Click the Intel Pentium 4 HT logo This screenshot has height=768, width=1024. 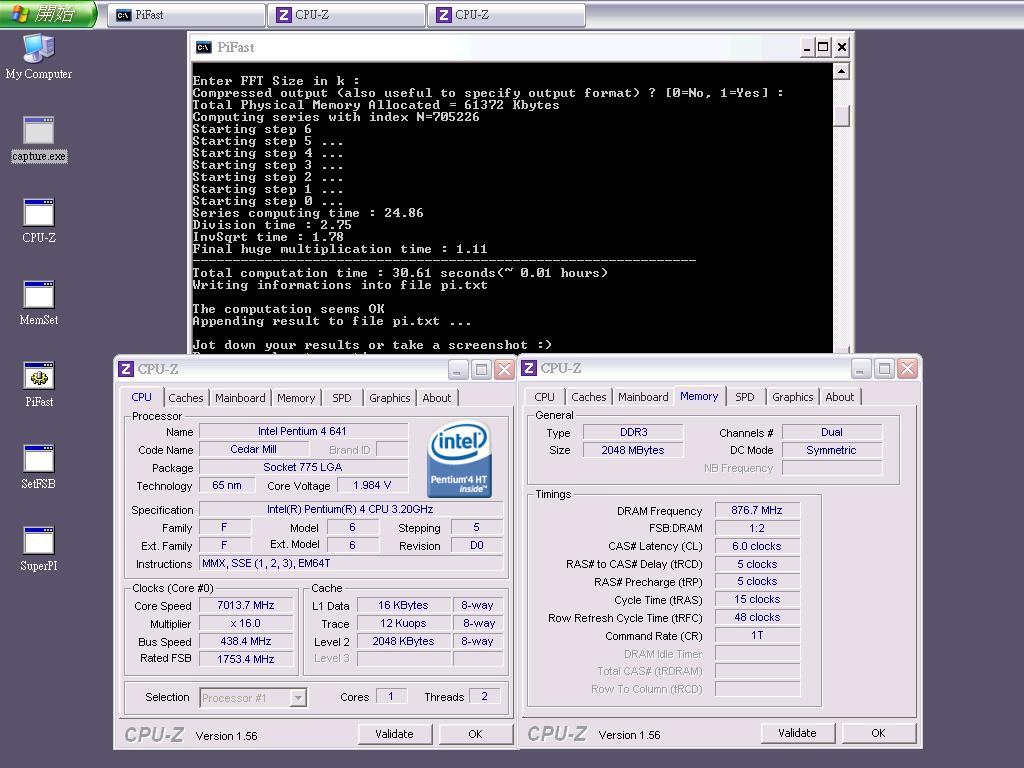[459, 460]
